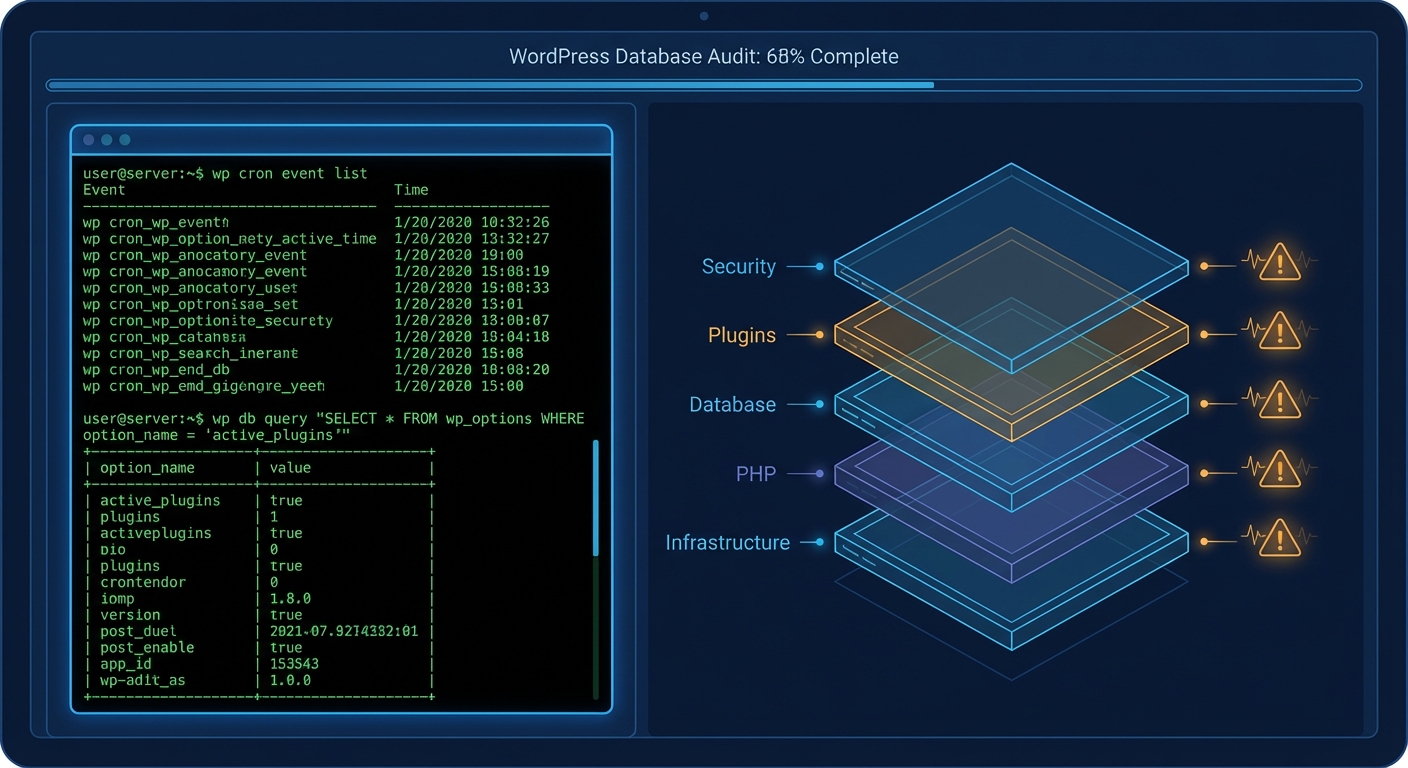Click the WordPress Database Audit title
1408x768 pixels.
(x=703, y=56)
